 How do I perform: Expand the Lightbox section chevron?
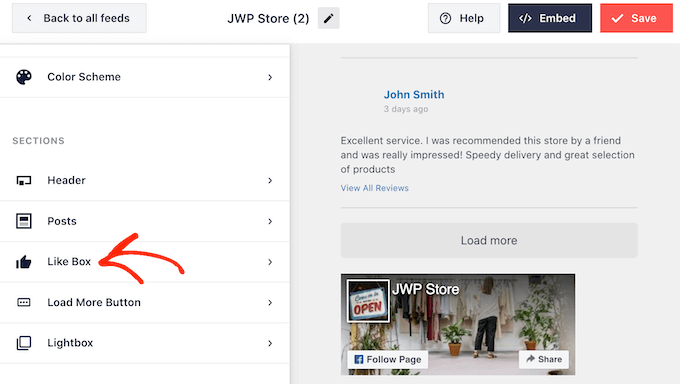[x=270, y=343]
